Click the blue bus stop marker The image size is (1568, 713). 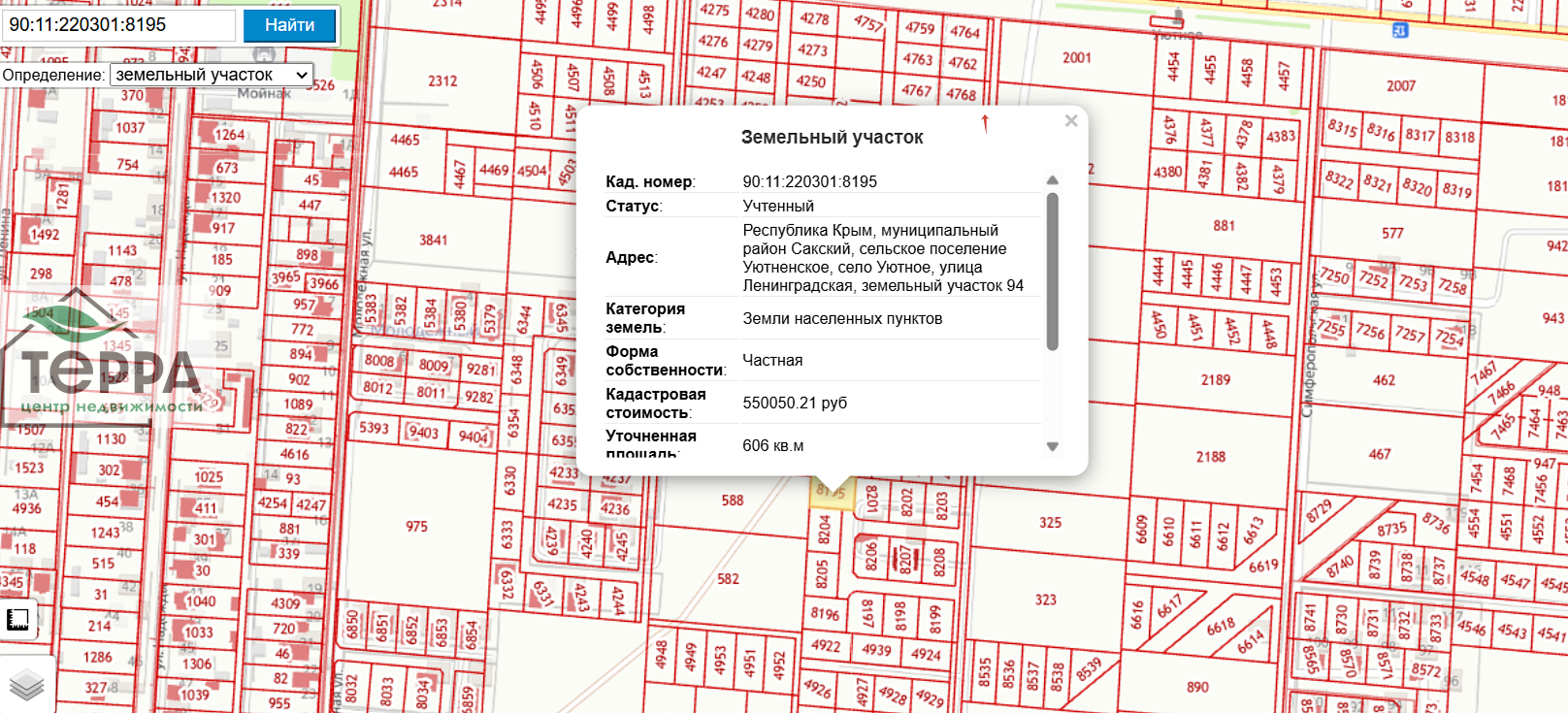tap(1400, 31)
